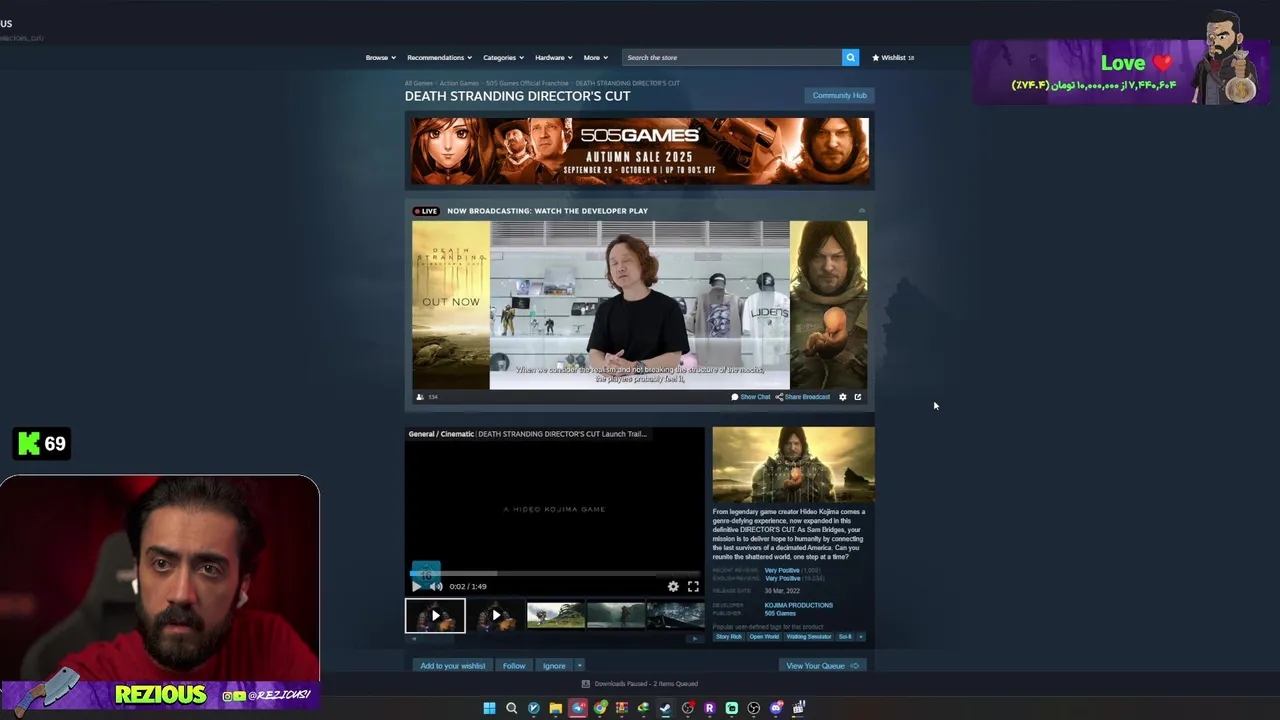The image size is (1280, 720).
Task: Open Telegram from the taskbar
Action: [x=578, y=708]
